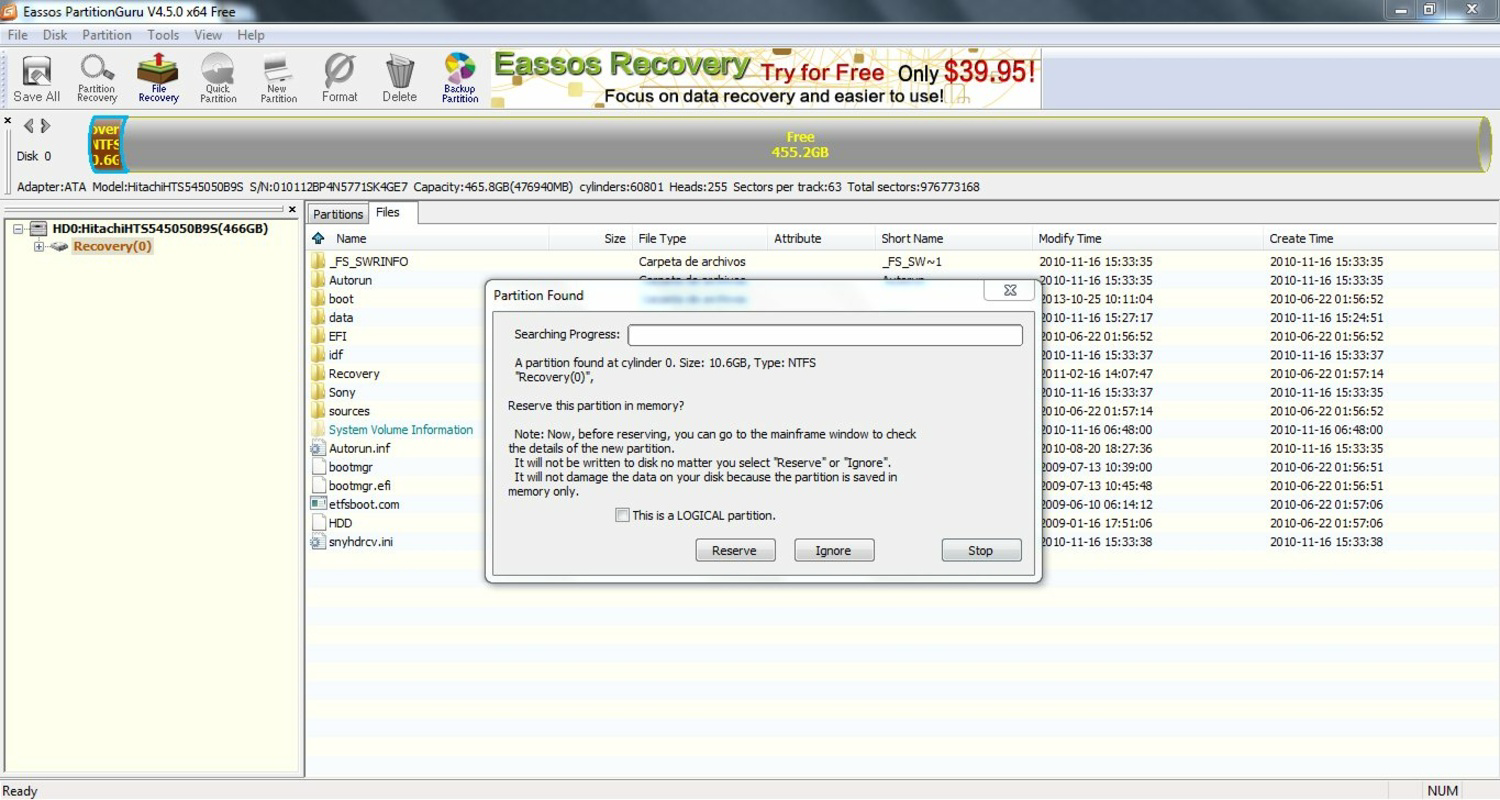Create a New Partition via toolbar
The width and height of the screenshot is (1500, 800).
pyautogui.click(x=278, y=79)
